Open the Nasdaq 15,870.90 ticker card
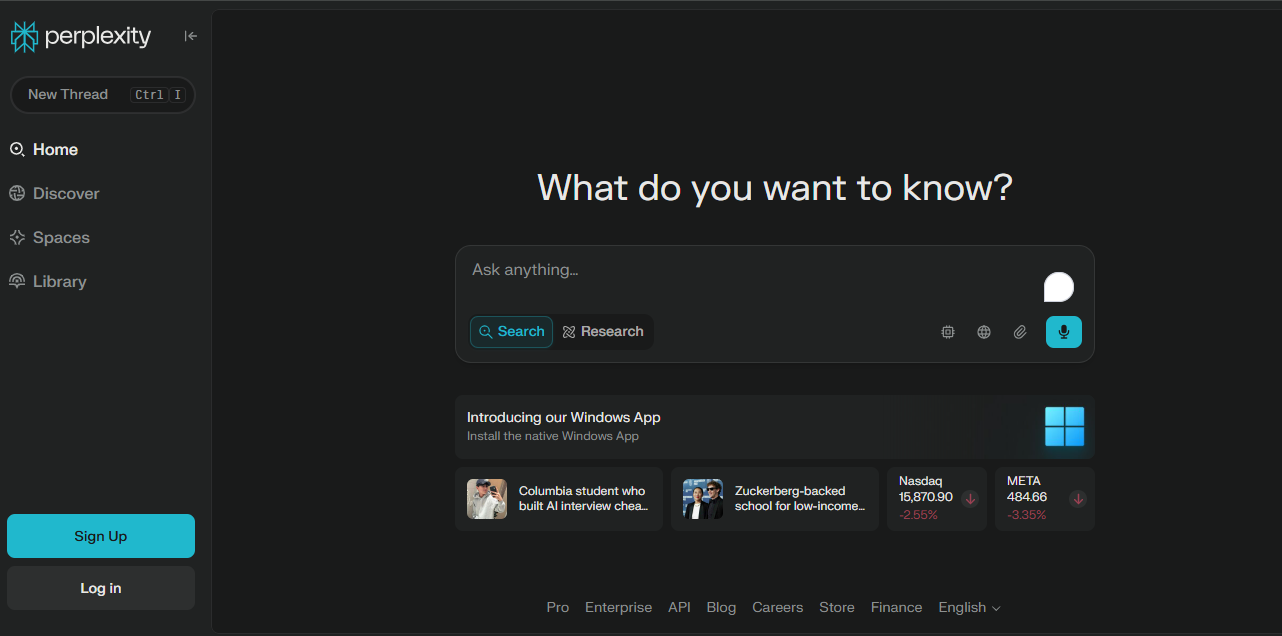The height and width of the screenshot is (636, 1282). click(x=937, y=499)
